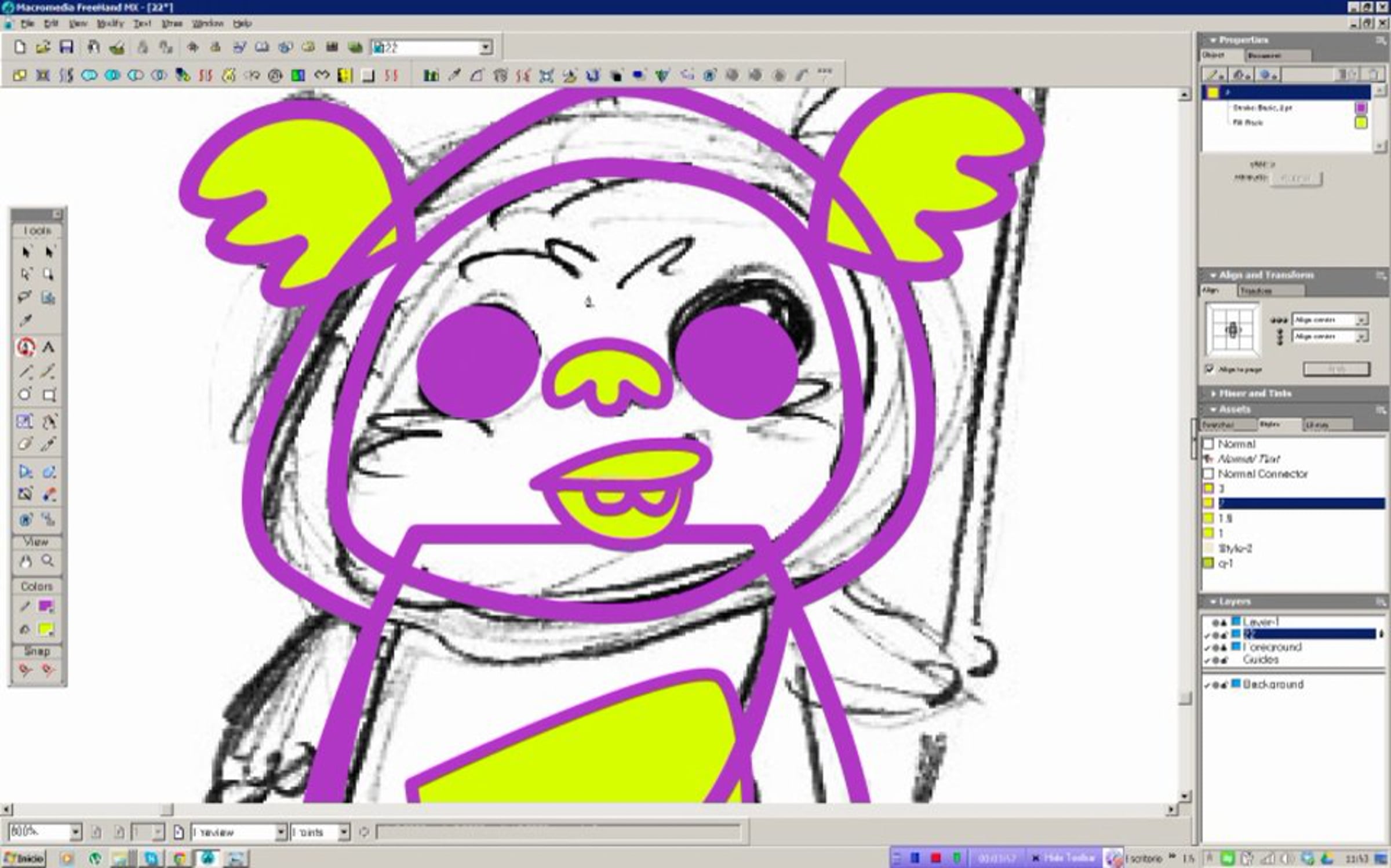1391x868 pixels.
Task: Pick the Eyedropper tool
Action: click(x=25, y=320)
